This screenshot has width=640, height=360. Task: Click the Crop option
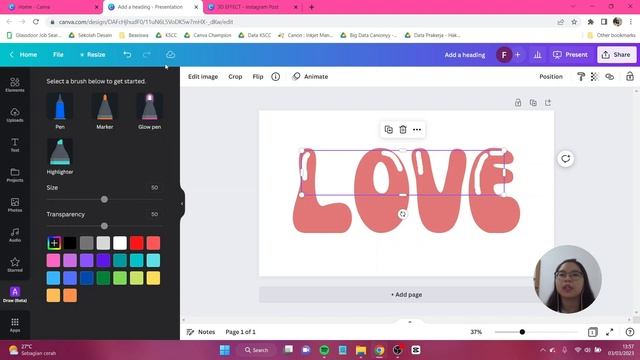pyautogui.click(x=235, y=76)
